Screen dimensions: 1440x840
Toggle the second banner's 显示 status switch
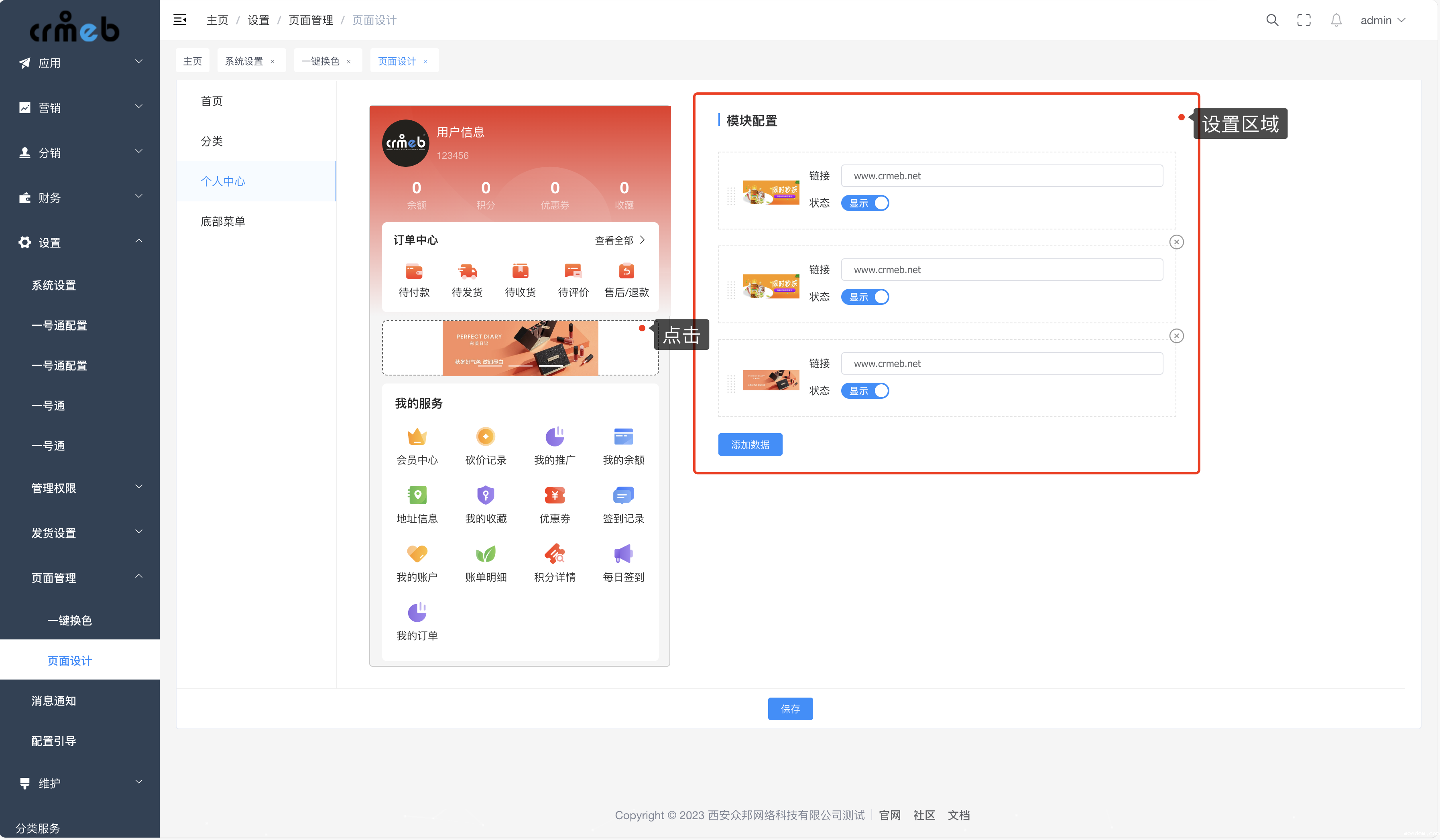(864, 297)
